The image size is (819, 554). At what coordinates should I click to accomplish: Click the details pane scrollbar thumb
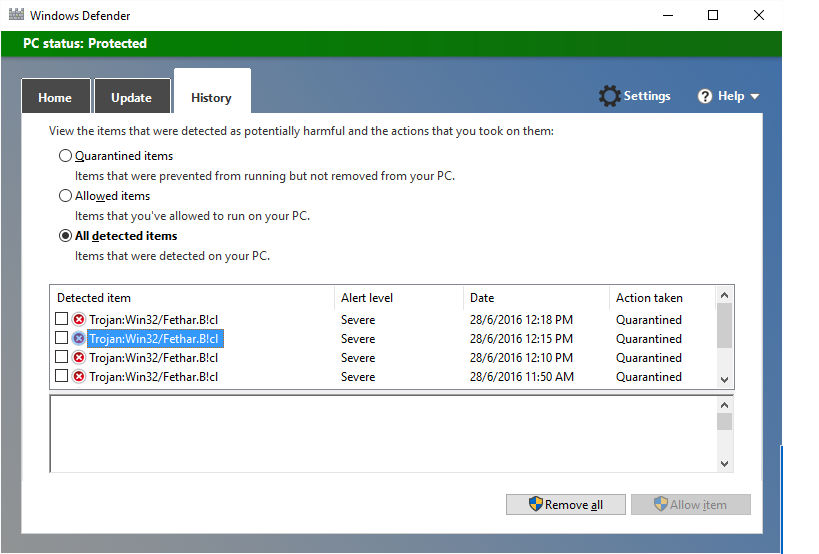(724, 421)
